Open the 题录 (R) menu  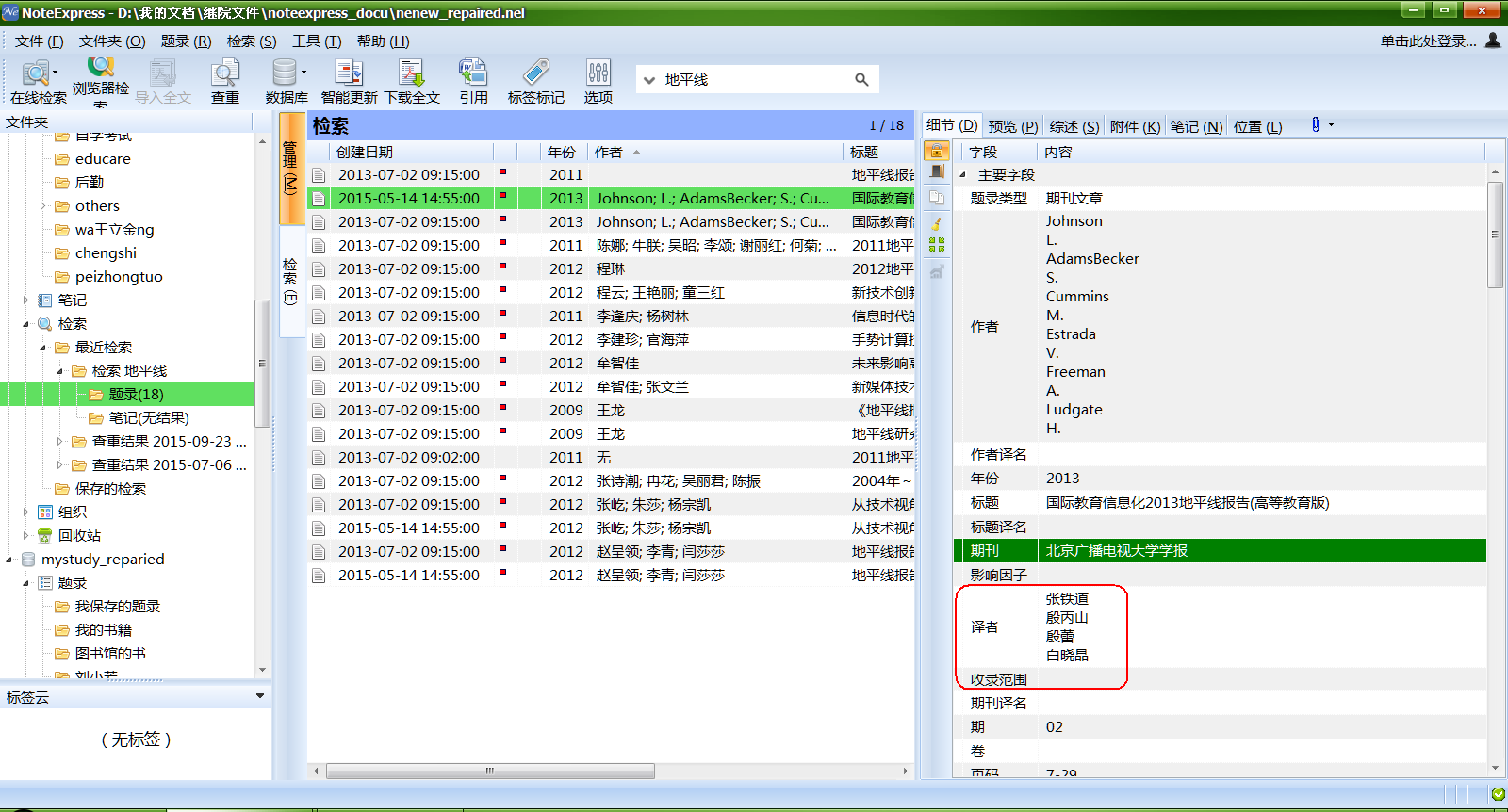coord(186,41)
